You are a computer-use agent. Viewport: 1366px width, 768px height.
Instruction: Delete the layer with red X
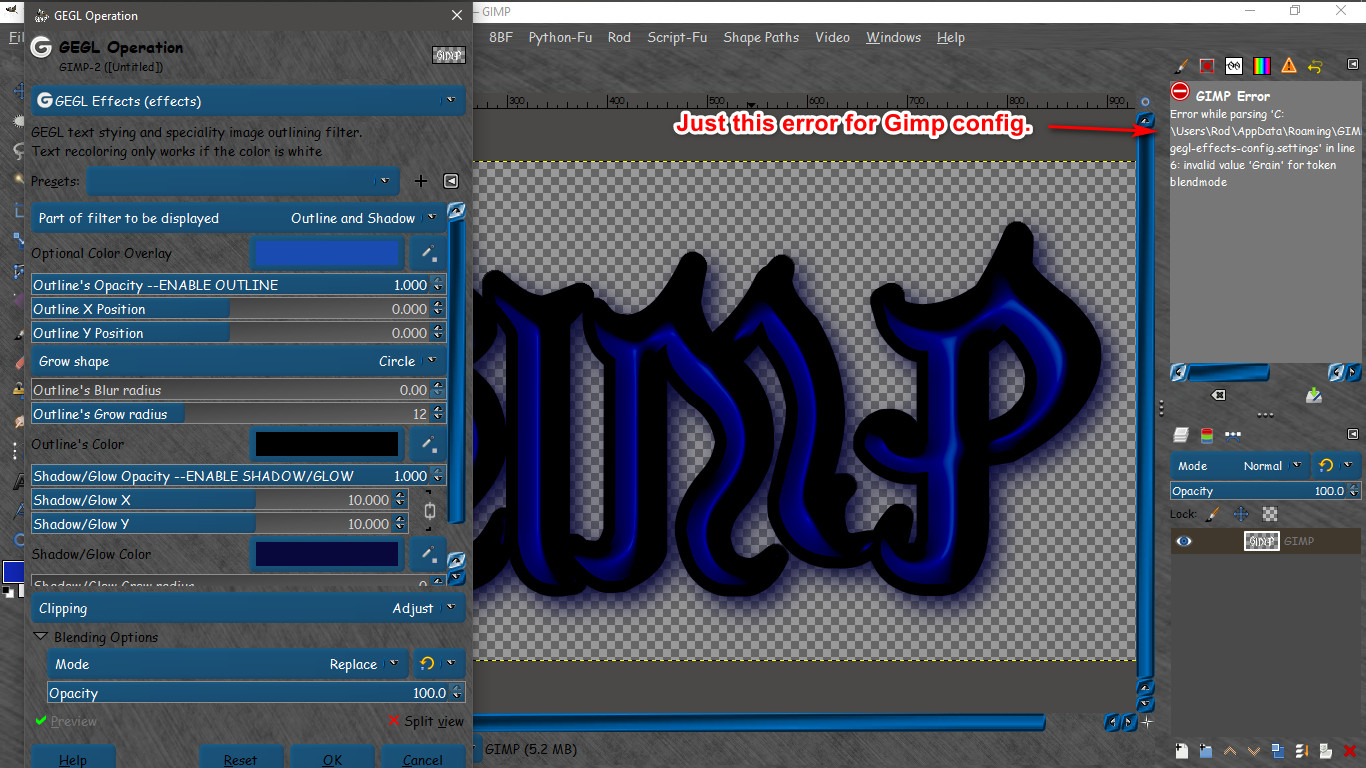1350,751
